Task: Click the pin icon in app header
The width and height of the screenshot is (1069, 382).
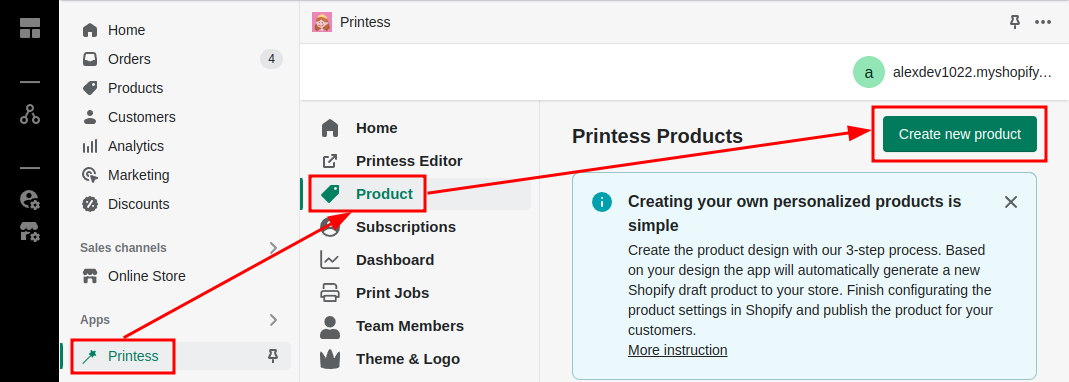Action: click(1014, 22)
